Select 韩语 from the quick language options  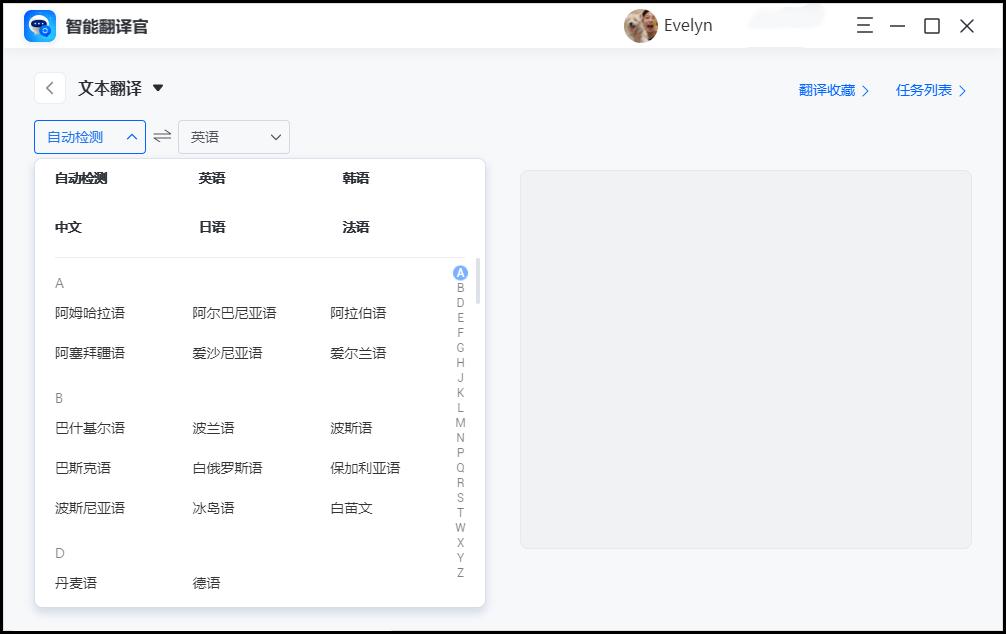[x=355, y=178]
